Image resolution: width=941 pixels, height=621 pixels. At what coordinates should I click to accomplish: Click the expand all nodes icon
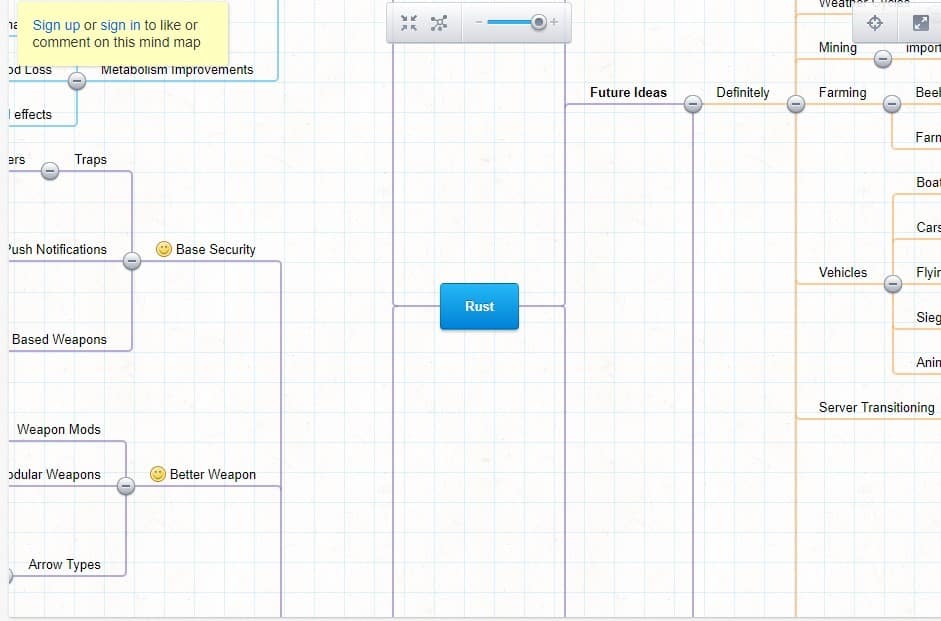438,23
